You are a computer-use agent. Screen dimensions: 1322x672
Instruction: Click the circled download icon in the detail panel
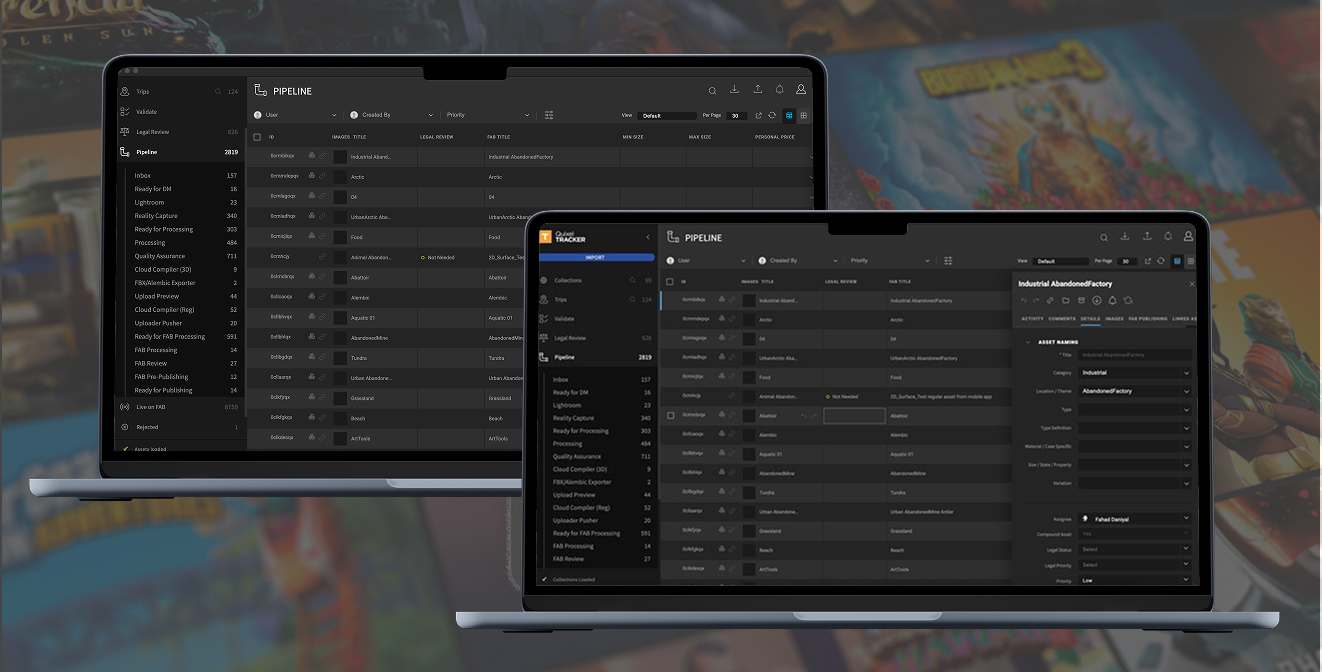1097,300
